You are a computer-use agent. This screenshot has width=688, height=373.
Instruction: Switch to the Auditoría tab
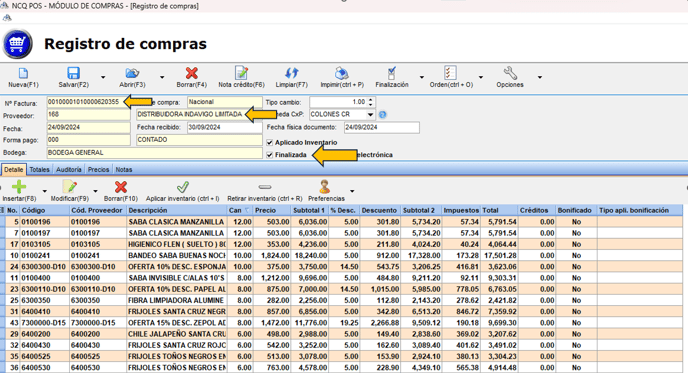69,169
